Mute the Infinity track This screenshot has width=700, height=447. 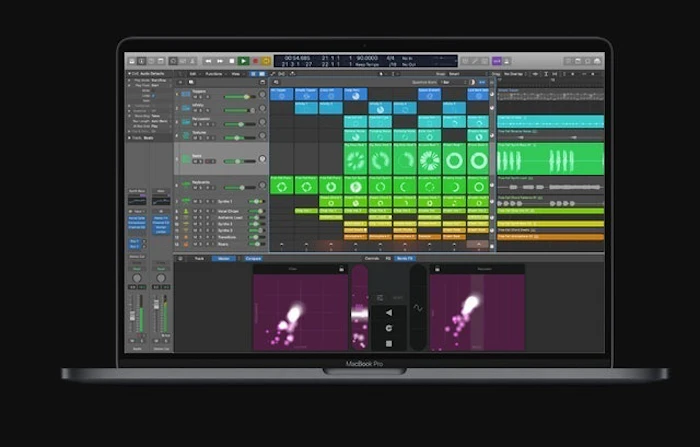click(195, 110)
